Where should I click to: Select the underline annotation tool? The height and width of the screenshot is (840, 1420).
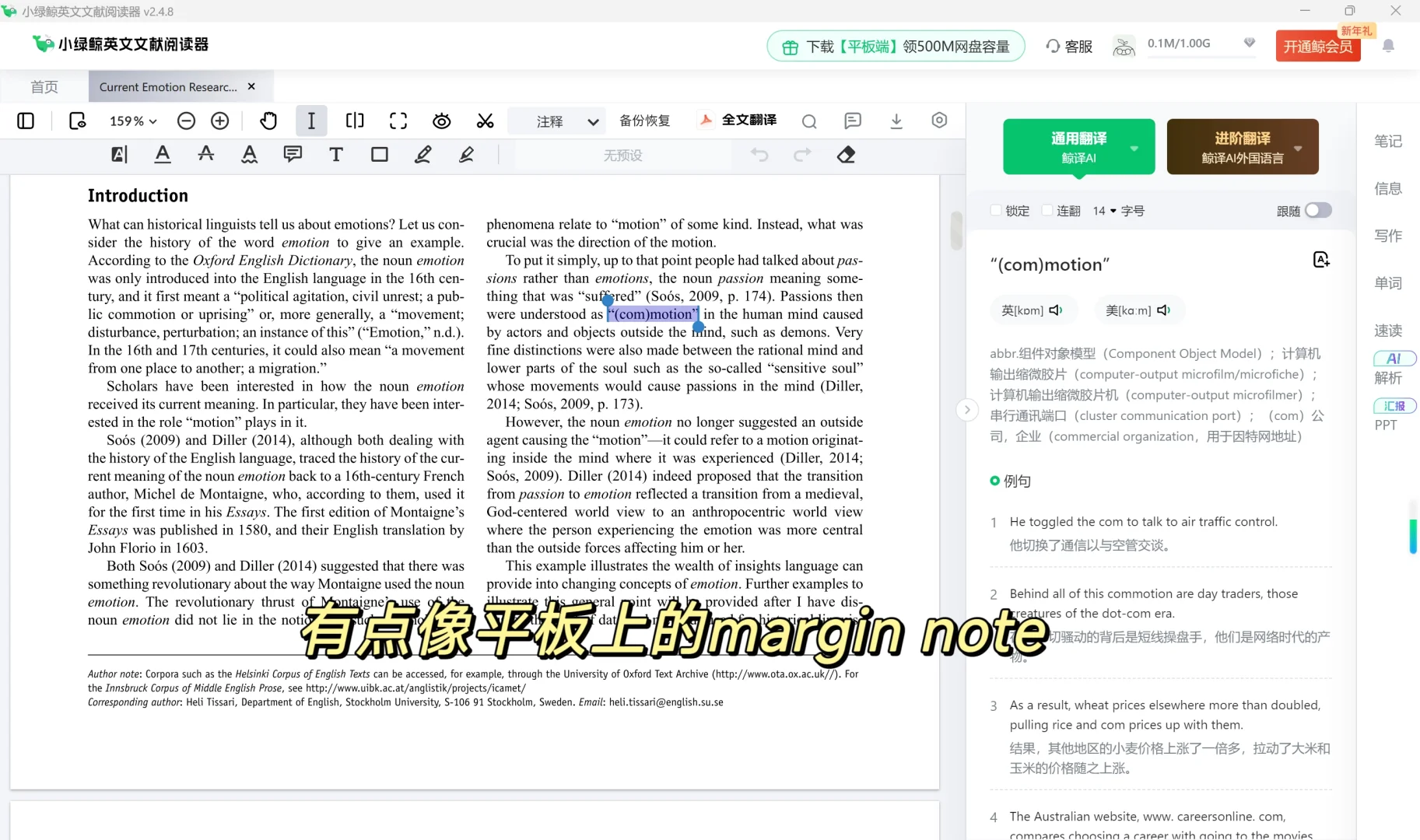pyautogui.click(x=163, y=154)
